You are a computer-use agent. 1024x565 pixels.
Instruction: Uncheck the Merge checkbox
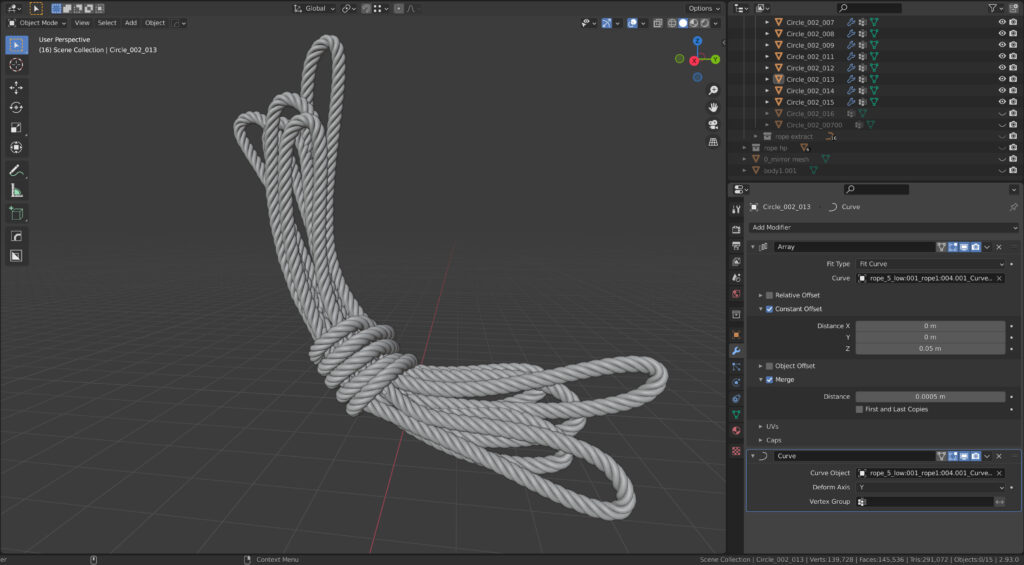[769, 379]
